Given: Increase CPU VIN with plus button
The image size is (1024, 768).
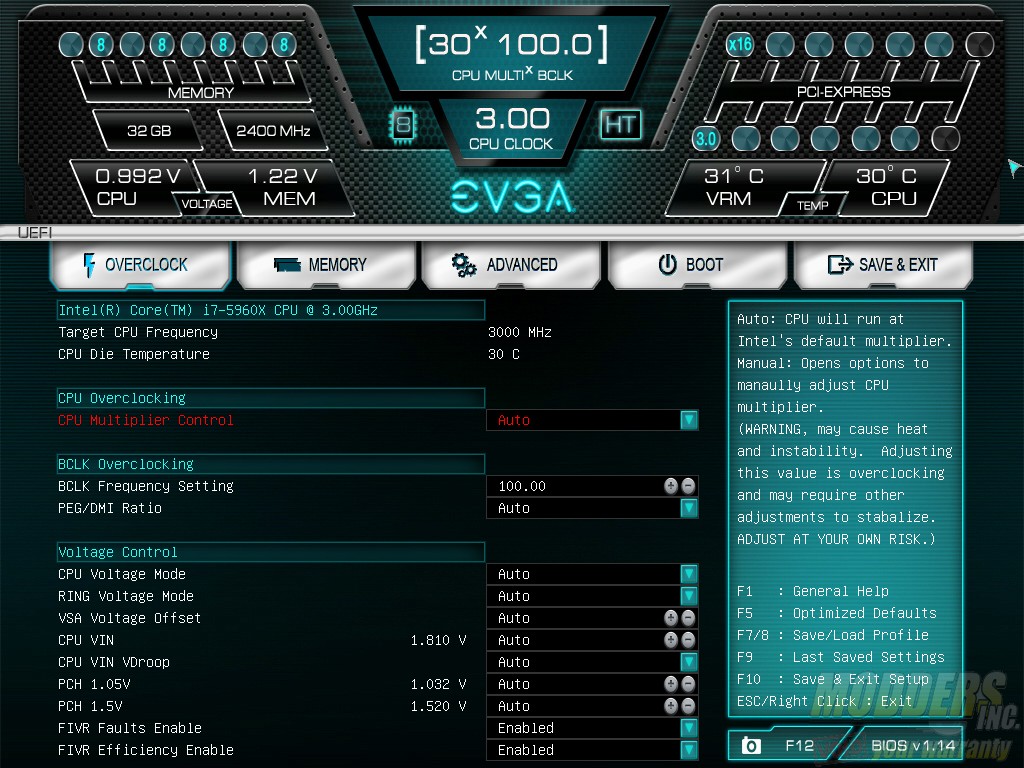Looking at the screenshot, I should click(671, 640).
